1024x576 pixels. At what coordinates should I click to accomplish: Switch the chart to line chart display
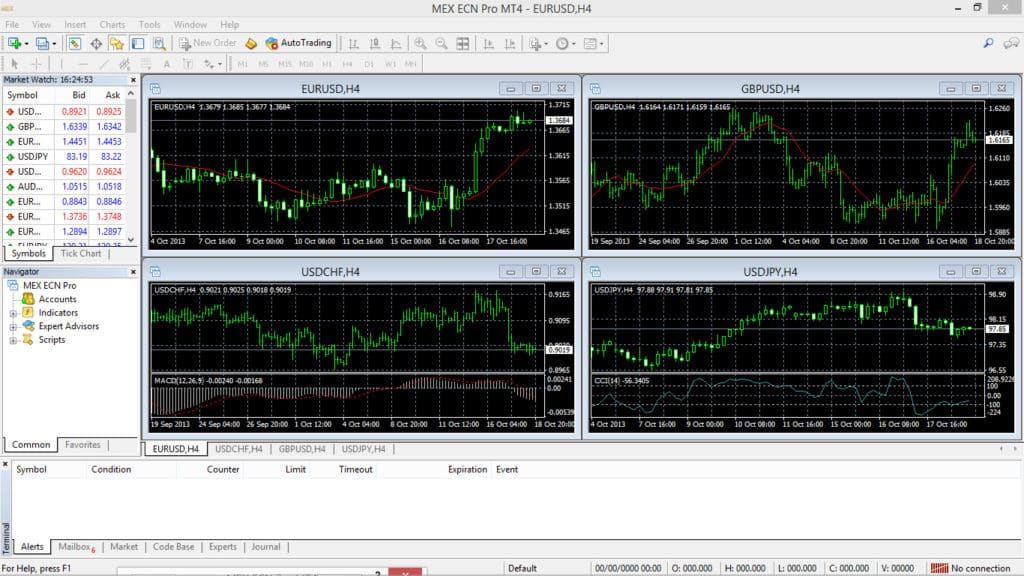397,43
